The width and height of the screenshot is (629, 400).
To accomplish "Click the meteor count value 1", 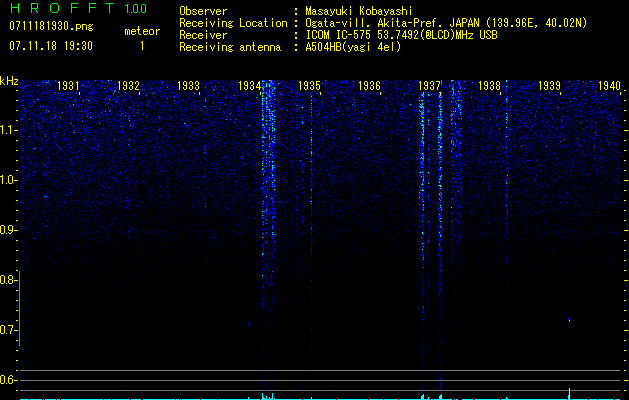I will [142, 46].
